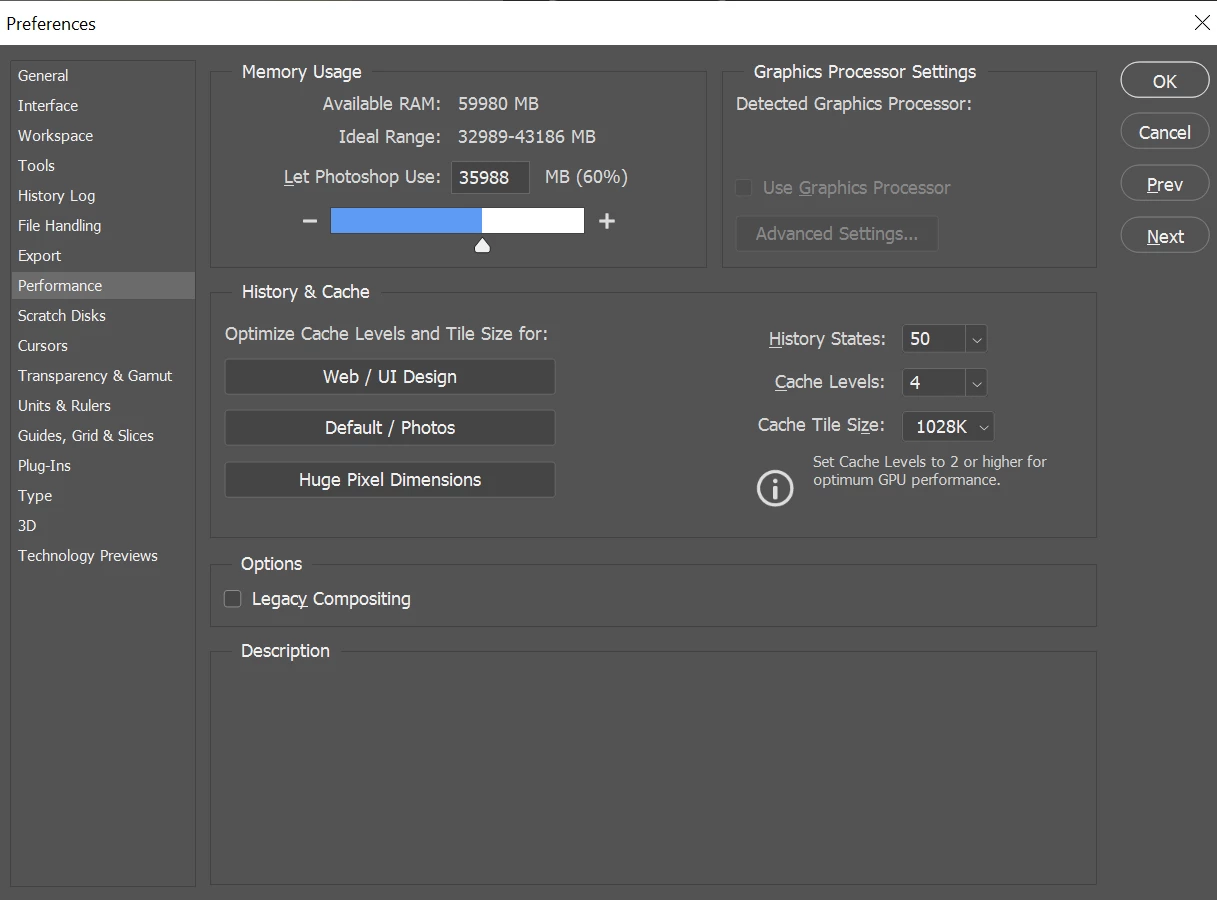Open the Cache Tile Size 1028K dropdown
This screenshot has height=900, width=1217.
[x=948, y=427]
